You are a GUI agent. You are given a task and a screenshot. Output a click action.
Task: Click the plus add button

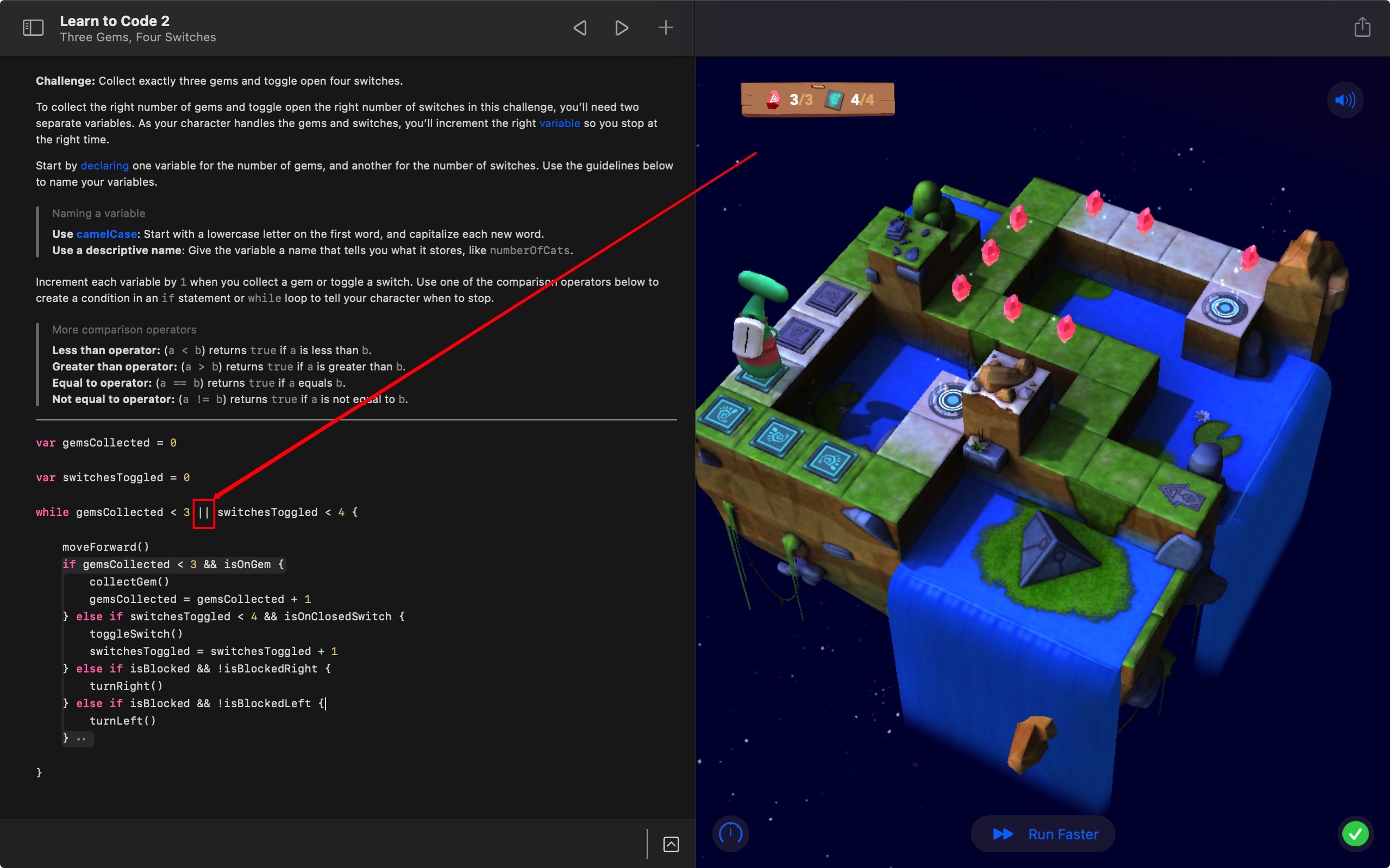coord(666,28)
